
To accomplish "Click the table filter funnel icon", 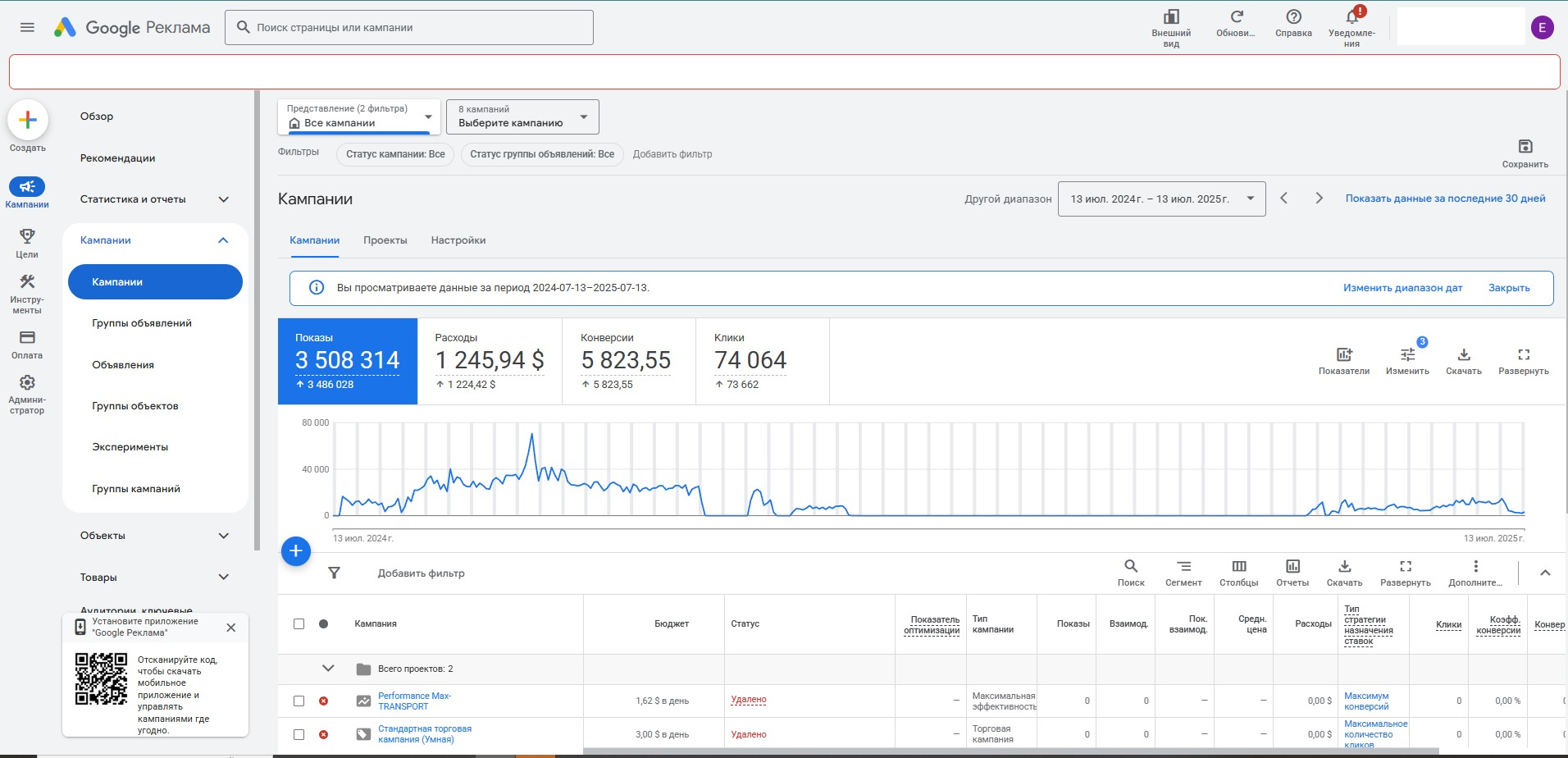I will (334, 573).
